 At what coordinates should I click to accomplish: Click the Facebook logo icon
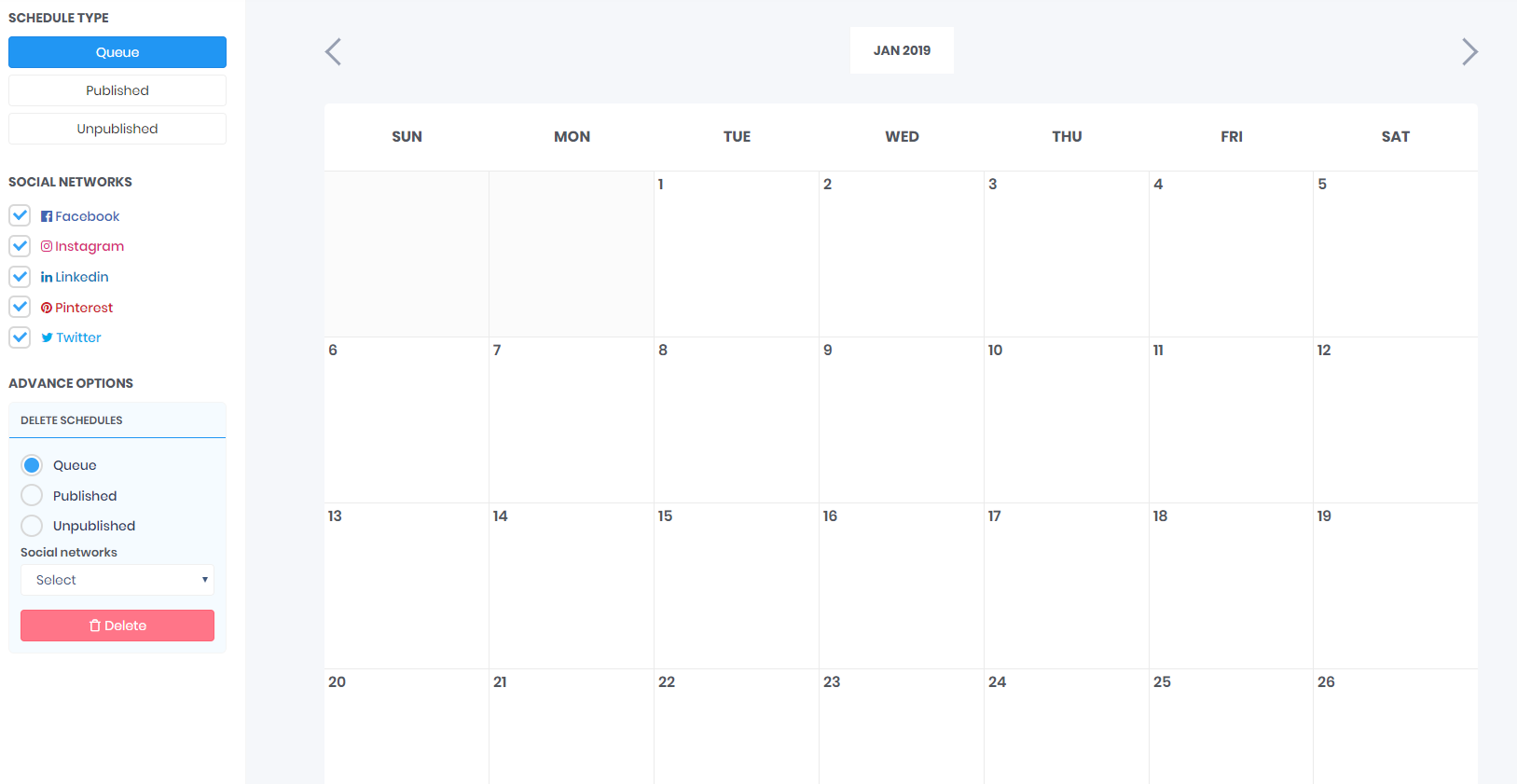click(47, 216)
